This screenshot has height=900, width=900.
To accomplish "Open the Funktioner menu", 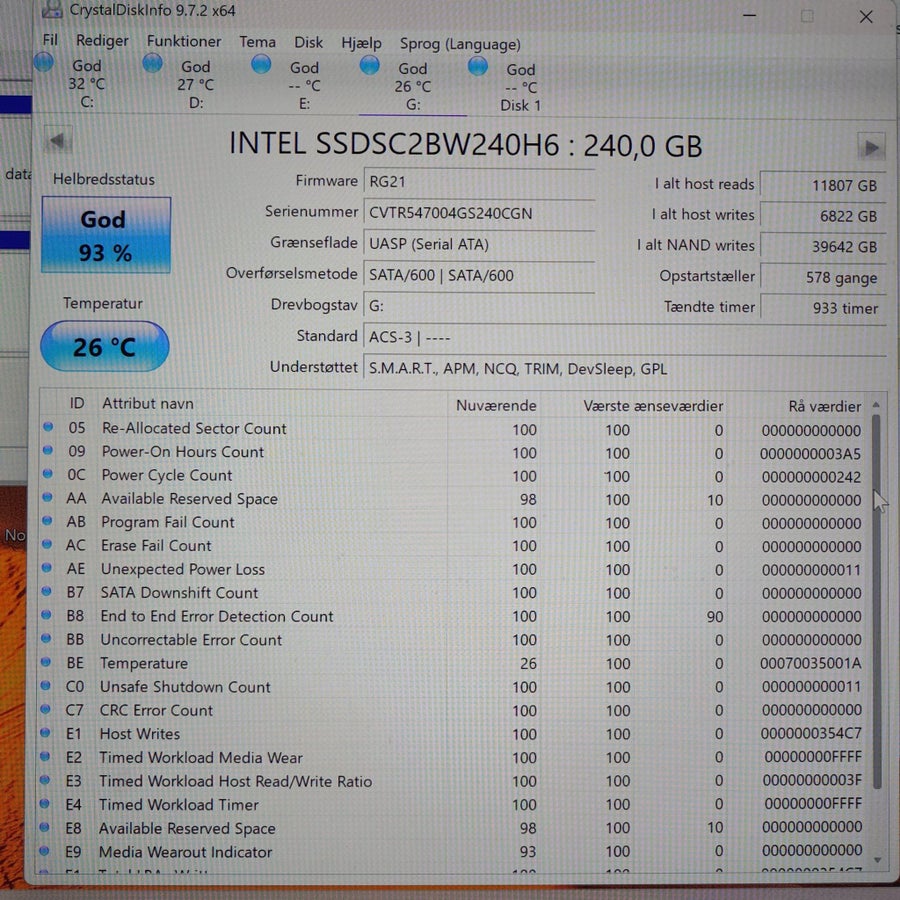I will point(184,41).
